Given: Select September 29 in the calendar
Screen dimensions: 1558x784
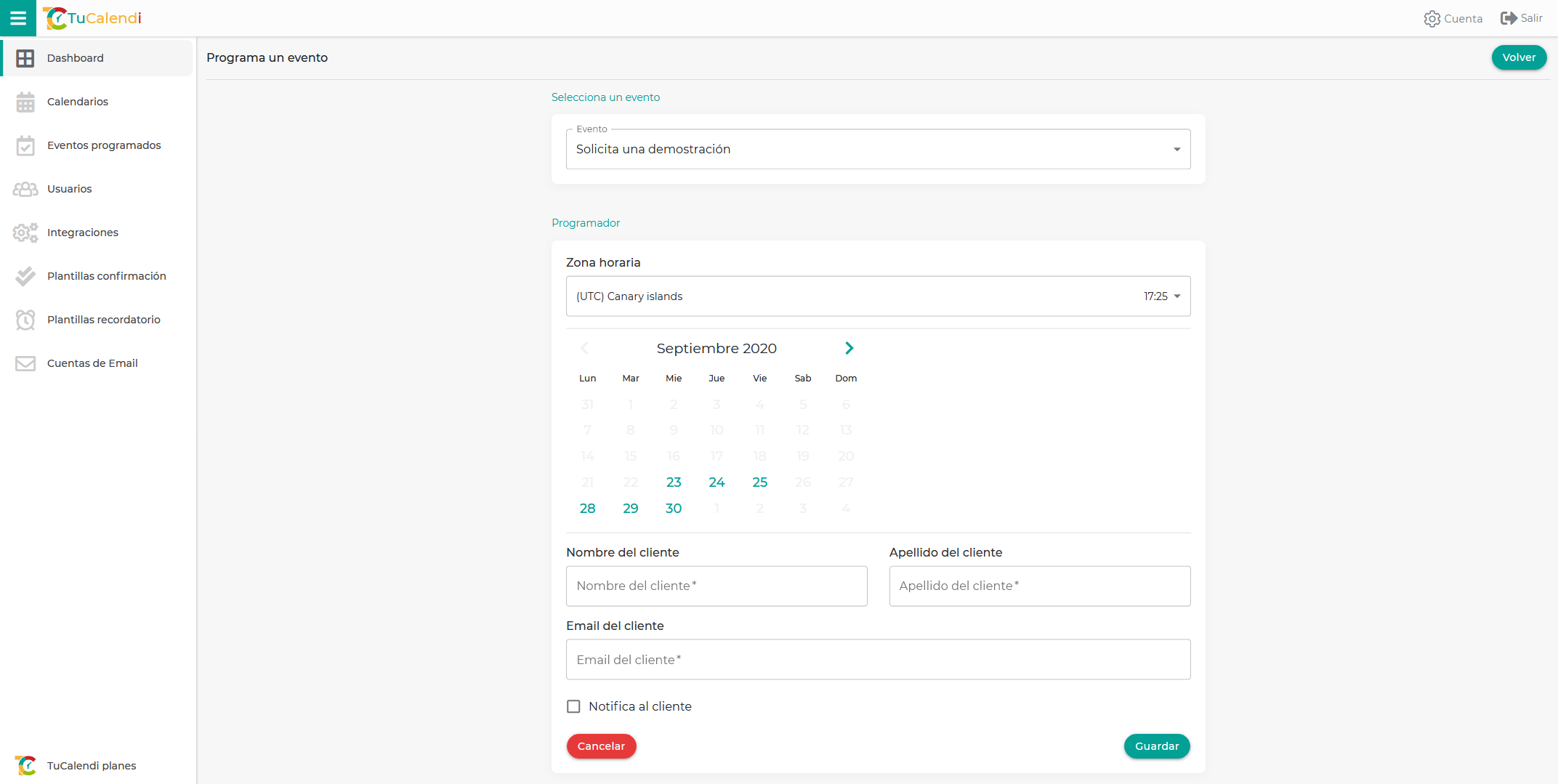Looking at the screenshot, I should click(630, 509).
